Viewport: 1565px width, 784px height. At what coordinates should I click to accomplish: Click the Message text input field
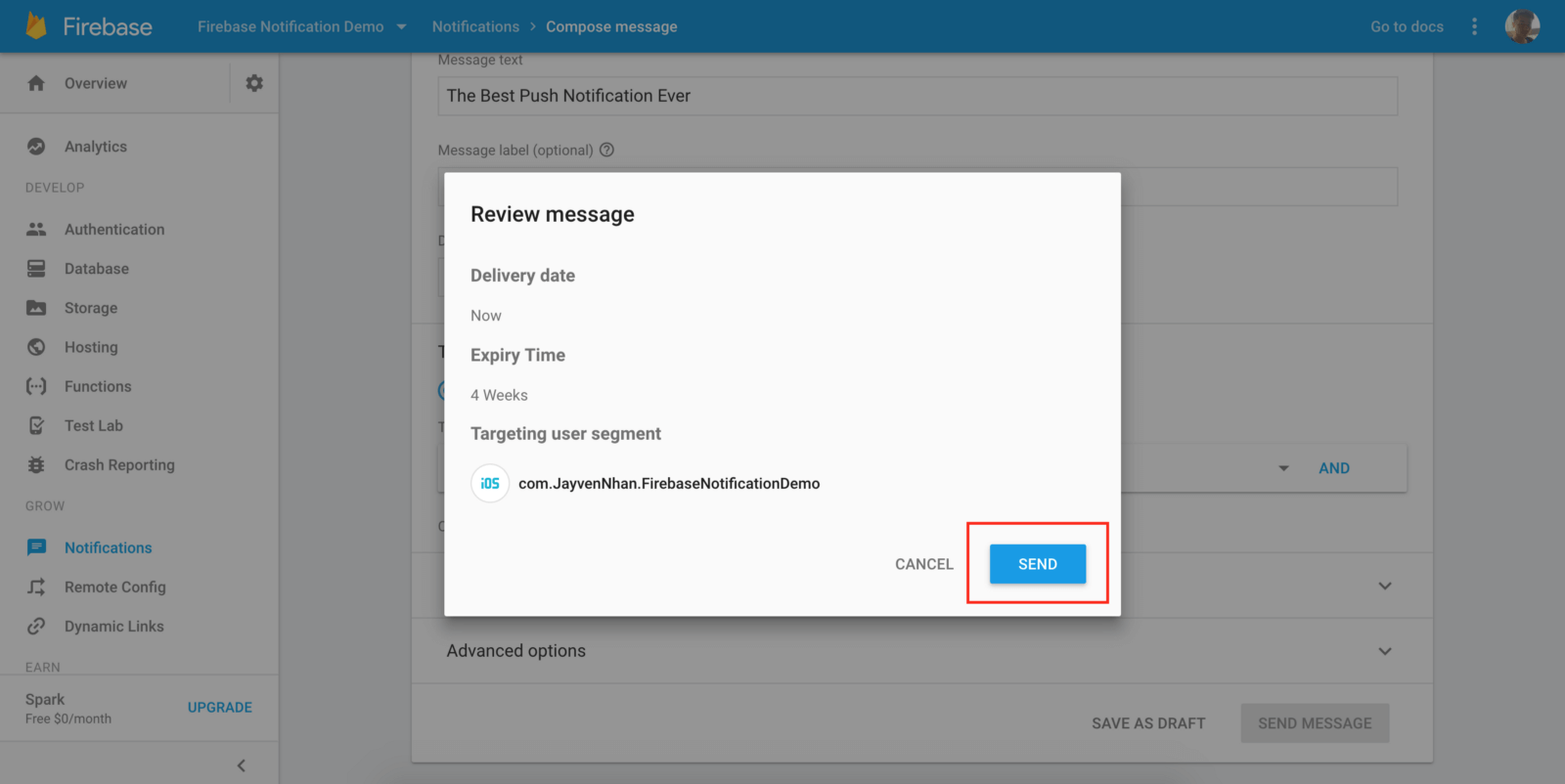tap(917, 96)
